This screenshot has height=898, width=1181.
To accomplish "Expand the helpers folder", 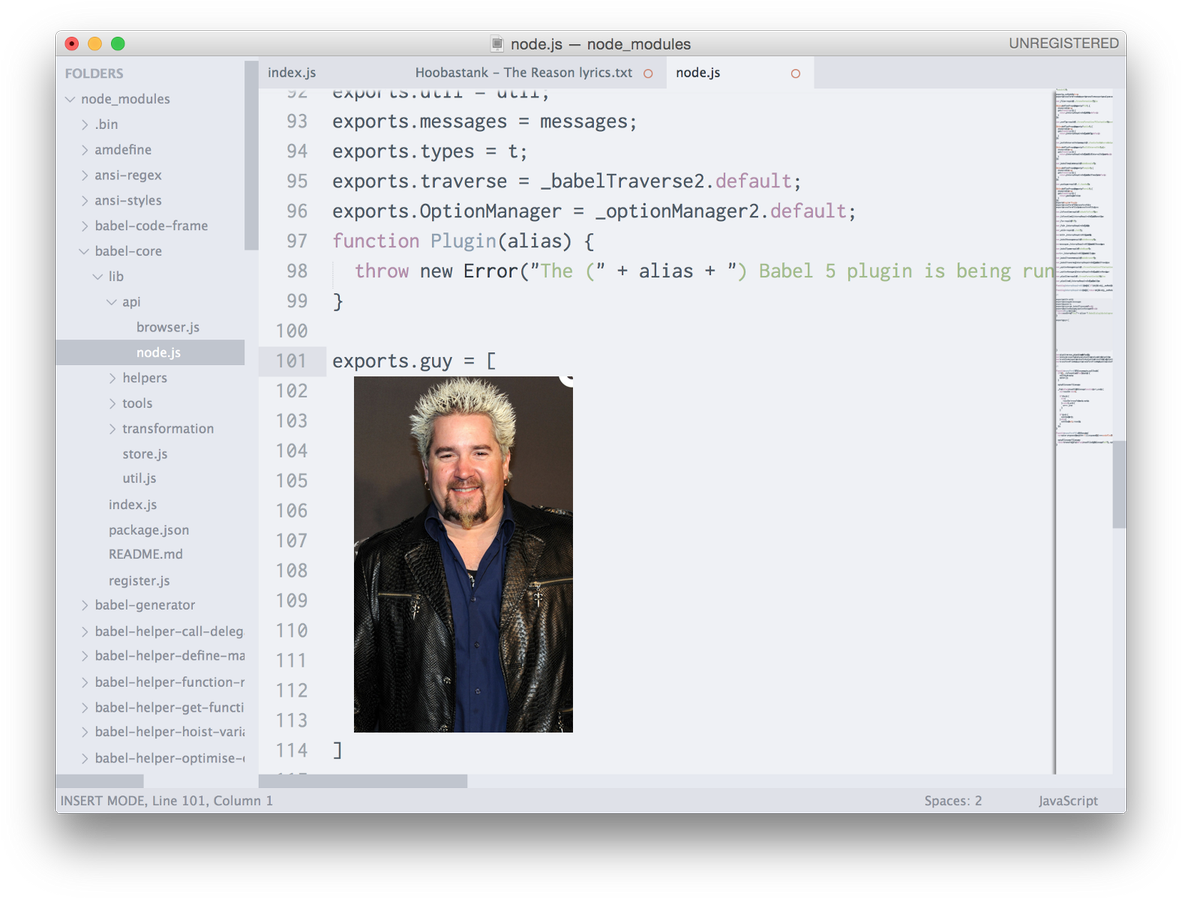I will [x=112, y=378].
